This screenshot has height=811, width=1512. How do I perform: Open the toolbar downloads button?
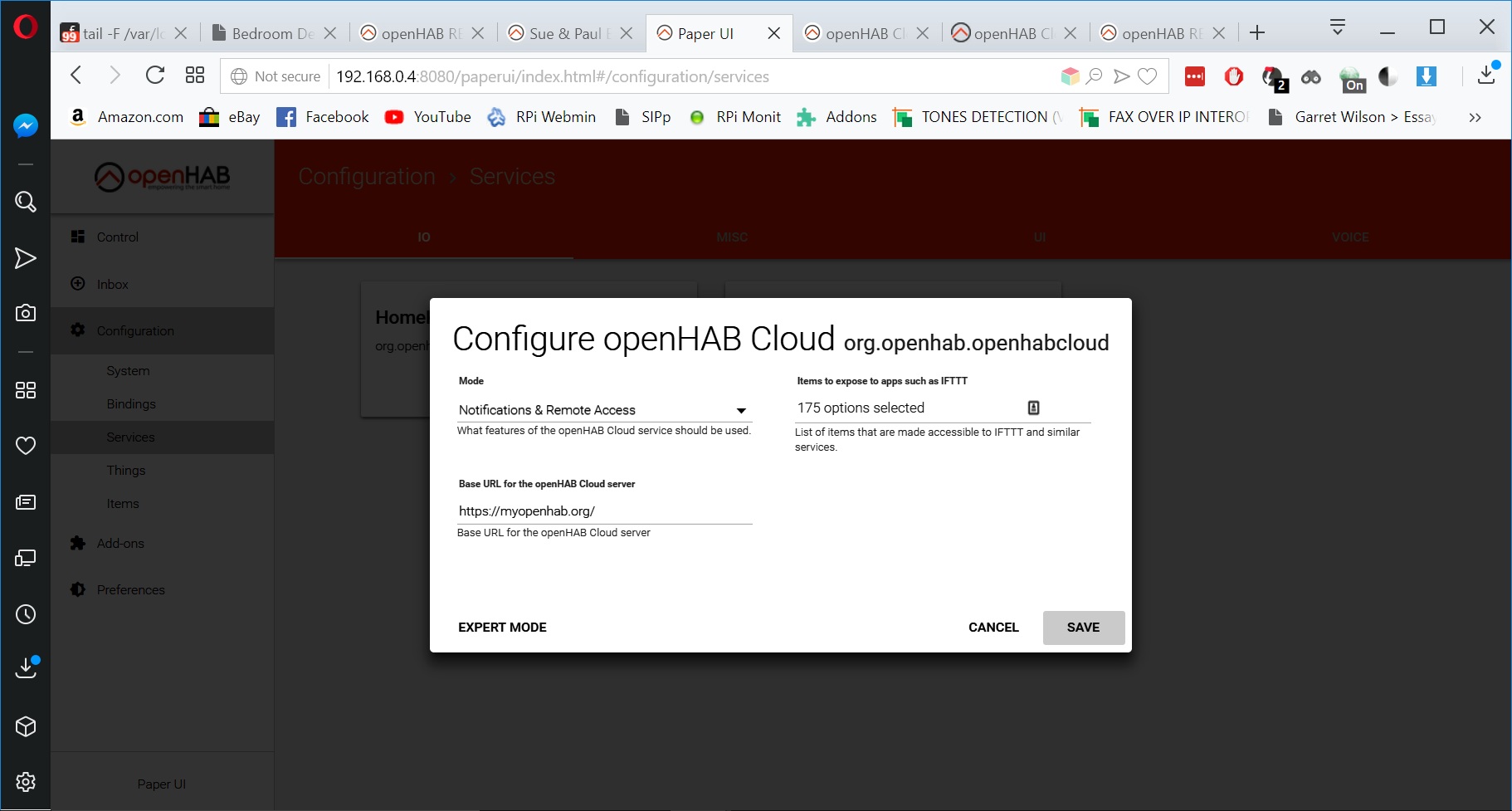tap(1487, 74)
